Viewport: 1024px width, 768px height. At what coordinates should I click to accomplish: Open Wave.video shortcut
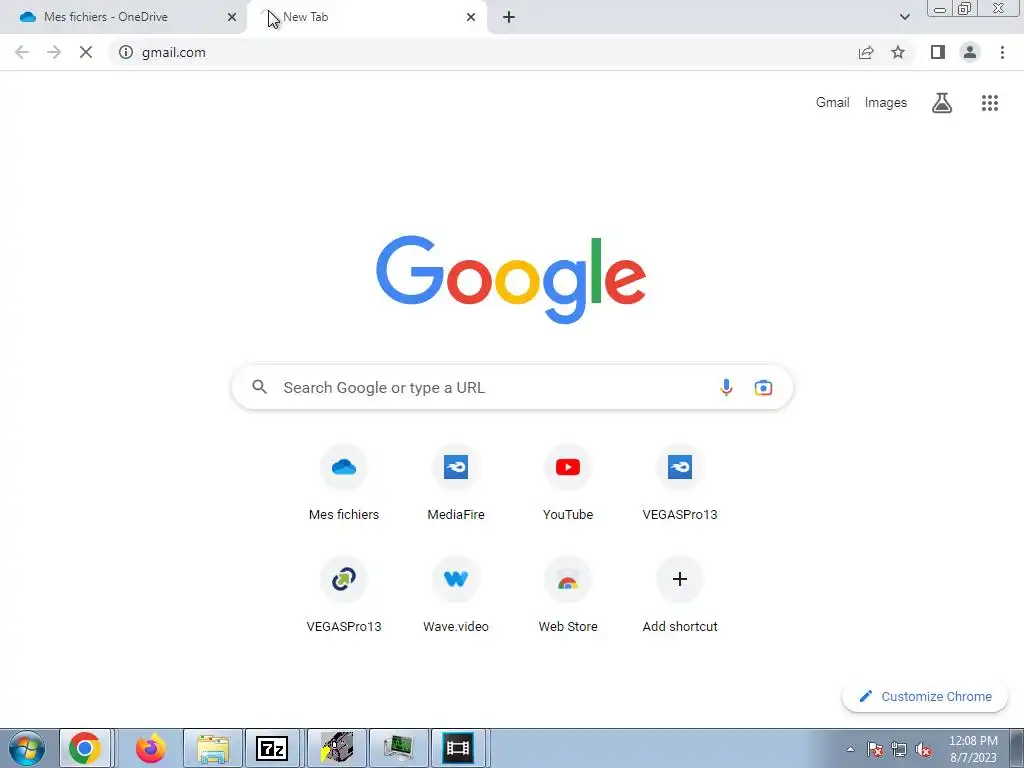click(x=456, y=594)
